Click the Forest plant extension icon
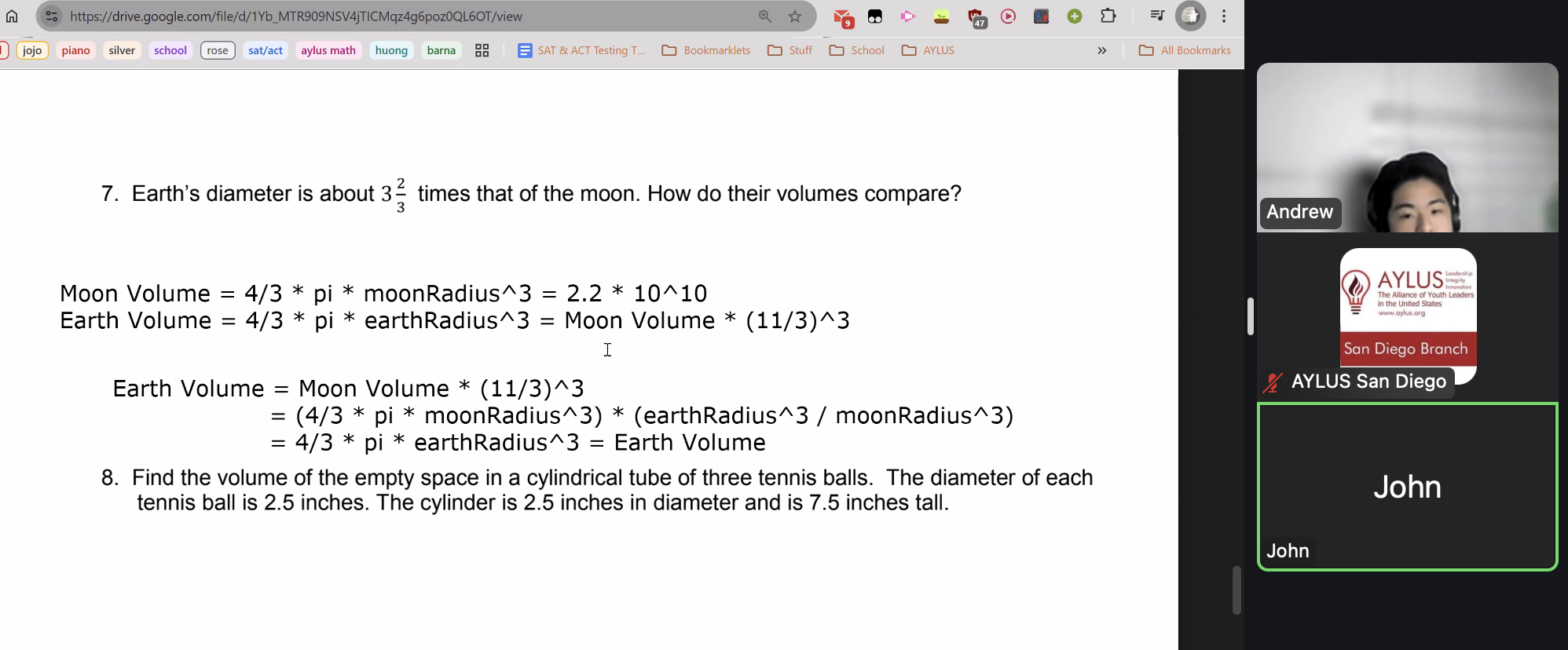This screenshot has width=1568, height=650. pos(941,16)
